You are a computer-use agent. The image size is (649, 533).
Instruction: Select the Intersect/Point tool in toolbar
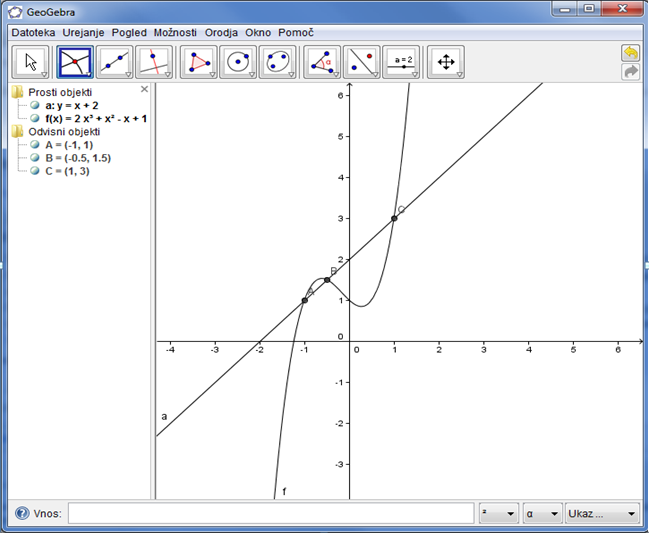[x=75, y=62]
